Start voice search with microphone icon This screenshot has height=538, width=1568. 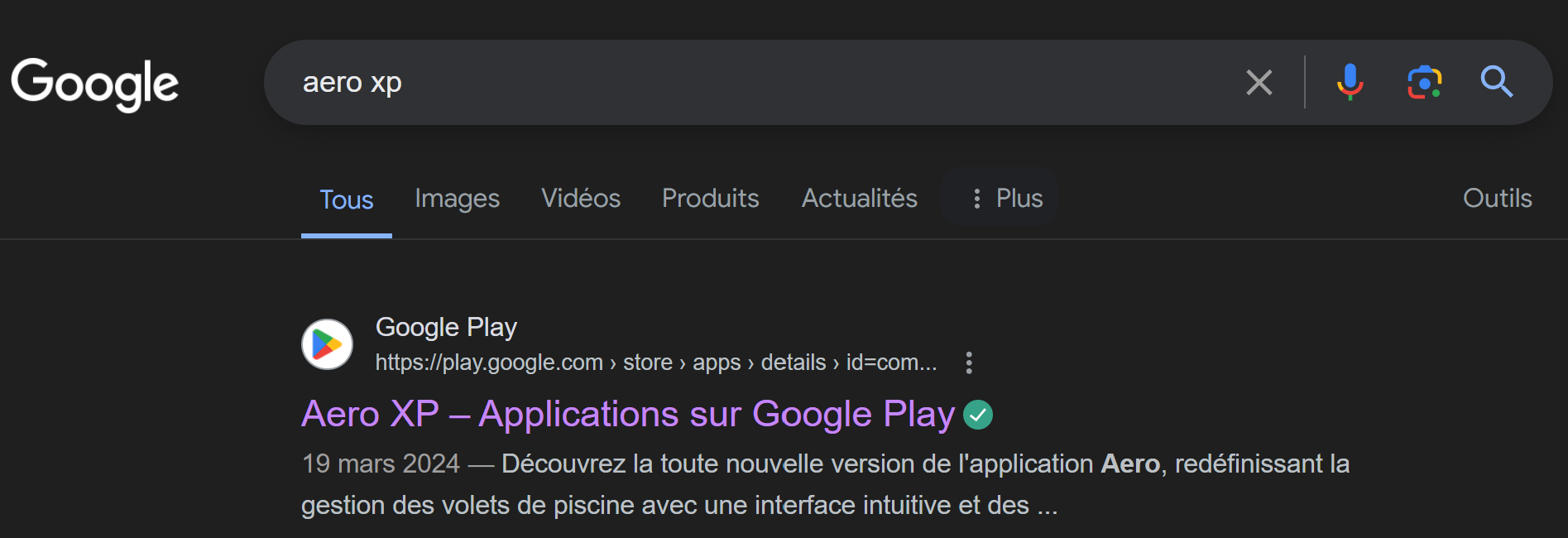pyautogui.click(x=1350, y=82)
